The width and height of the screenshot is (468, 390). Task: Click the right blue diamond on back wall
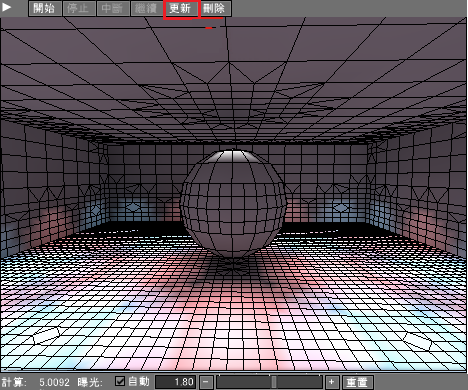(x=341, y=208)
